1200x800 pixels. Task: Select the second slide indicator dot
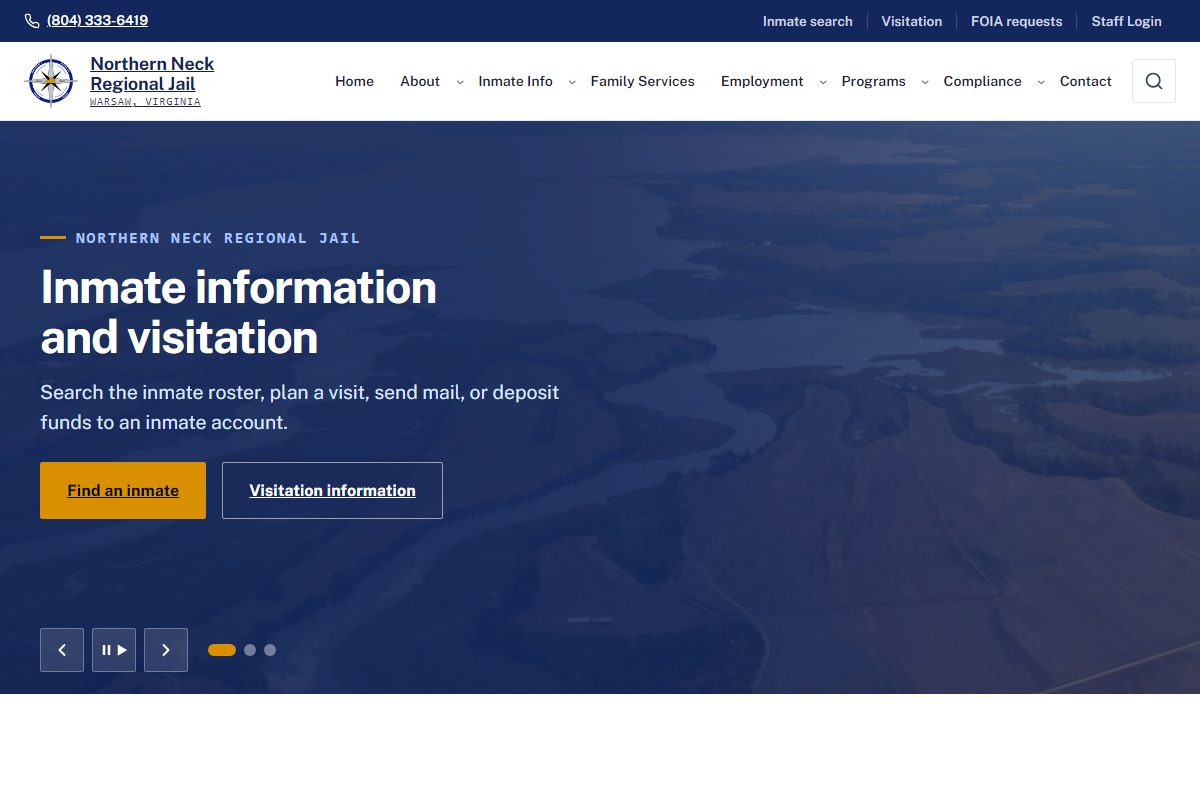[250, 650]
